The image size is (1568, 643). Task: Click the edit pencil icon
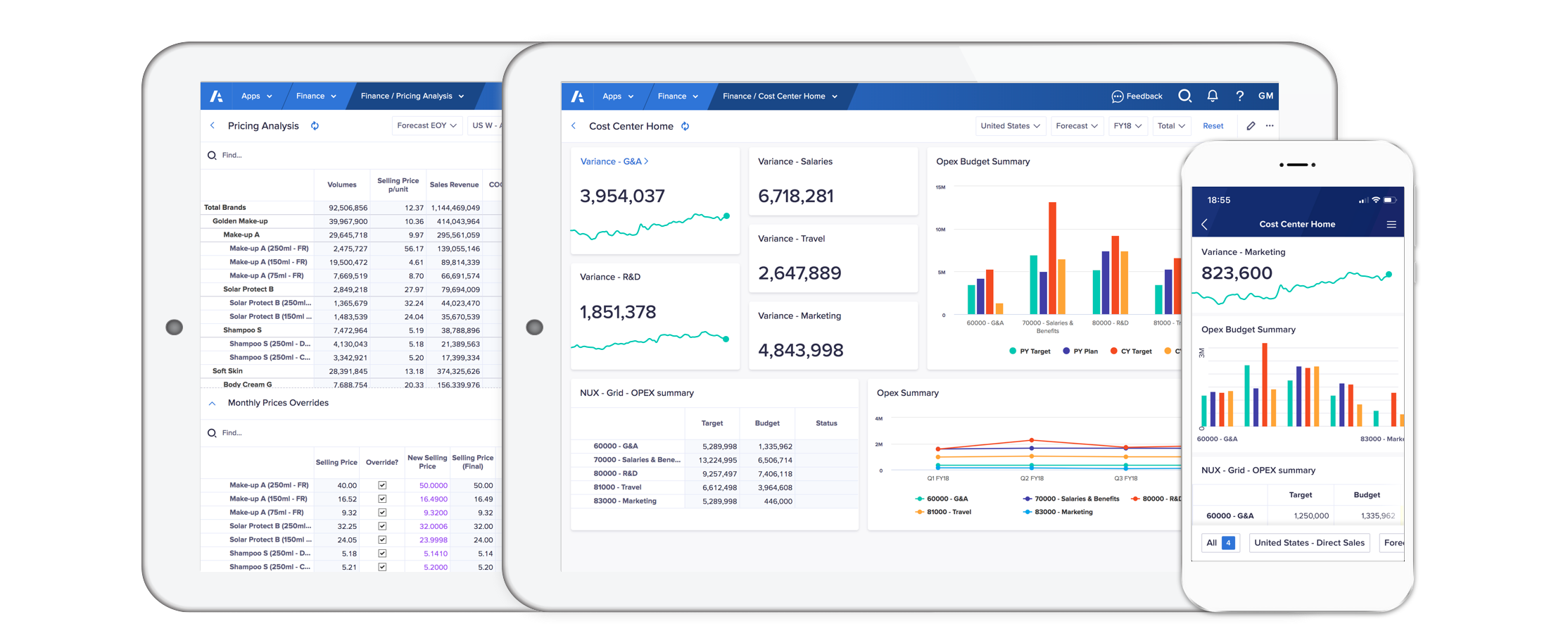pos(1251,126)
